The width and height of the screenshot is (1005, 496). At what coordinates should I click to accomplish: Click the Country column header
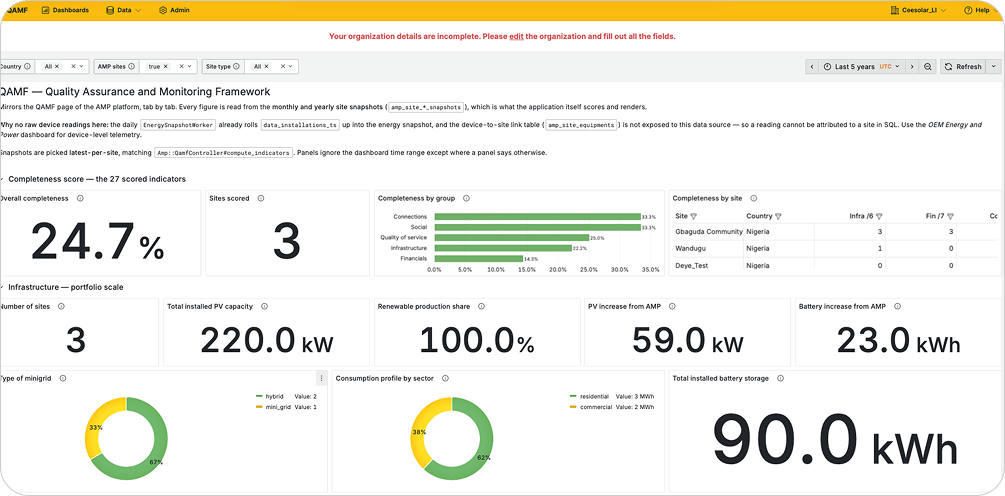(760, 217)
